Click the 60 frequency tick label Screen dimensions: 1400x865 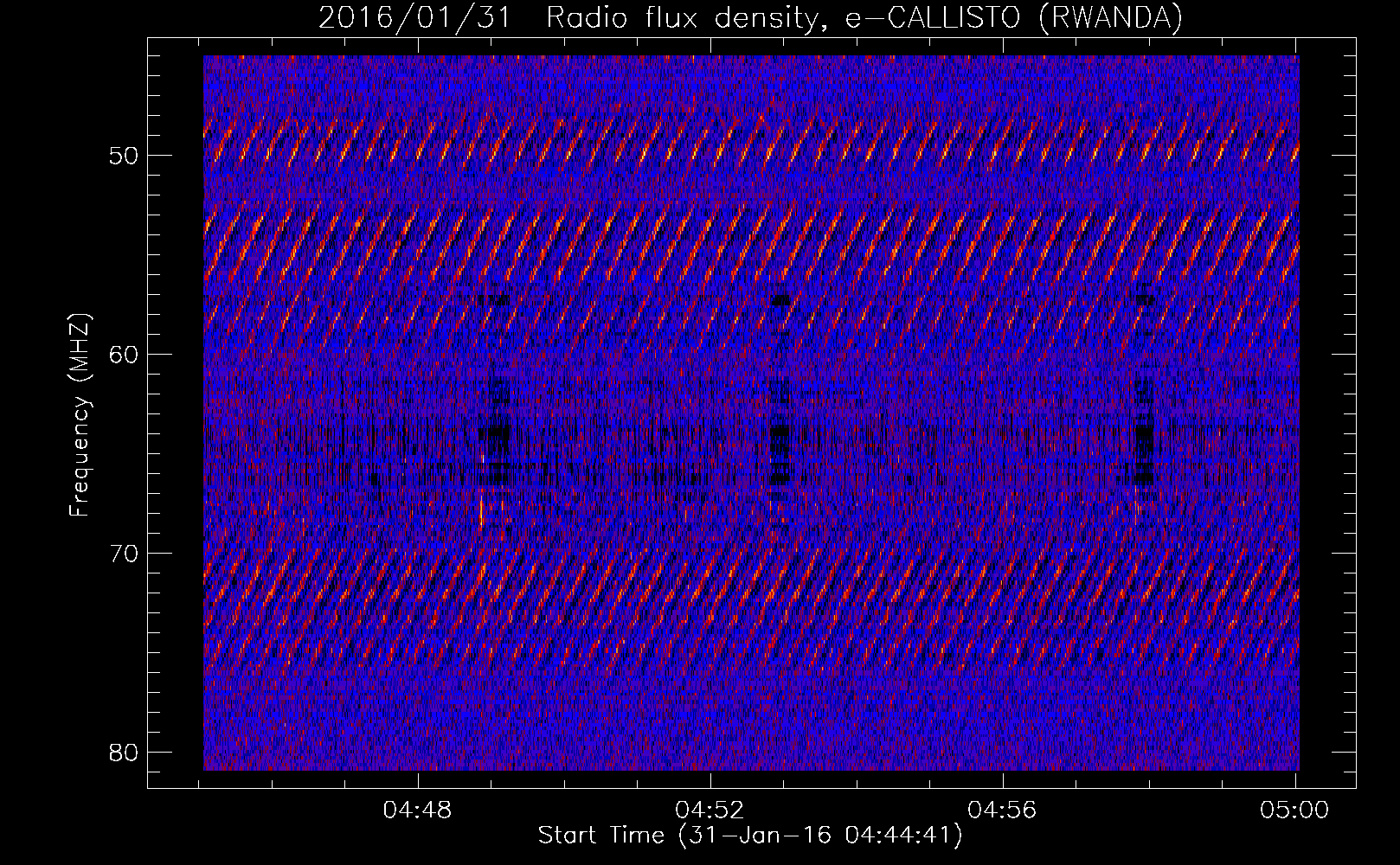[125, 355]
